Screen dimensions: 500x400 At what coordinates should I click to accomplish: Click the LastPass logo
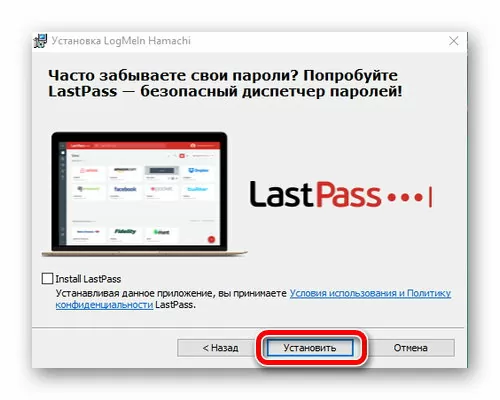(x=341, y=194)
